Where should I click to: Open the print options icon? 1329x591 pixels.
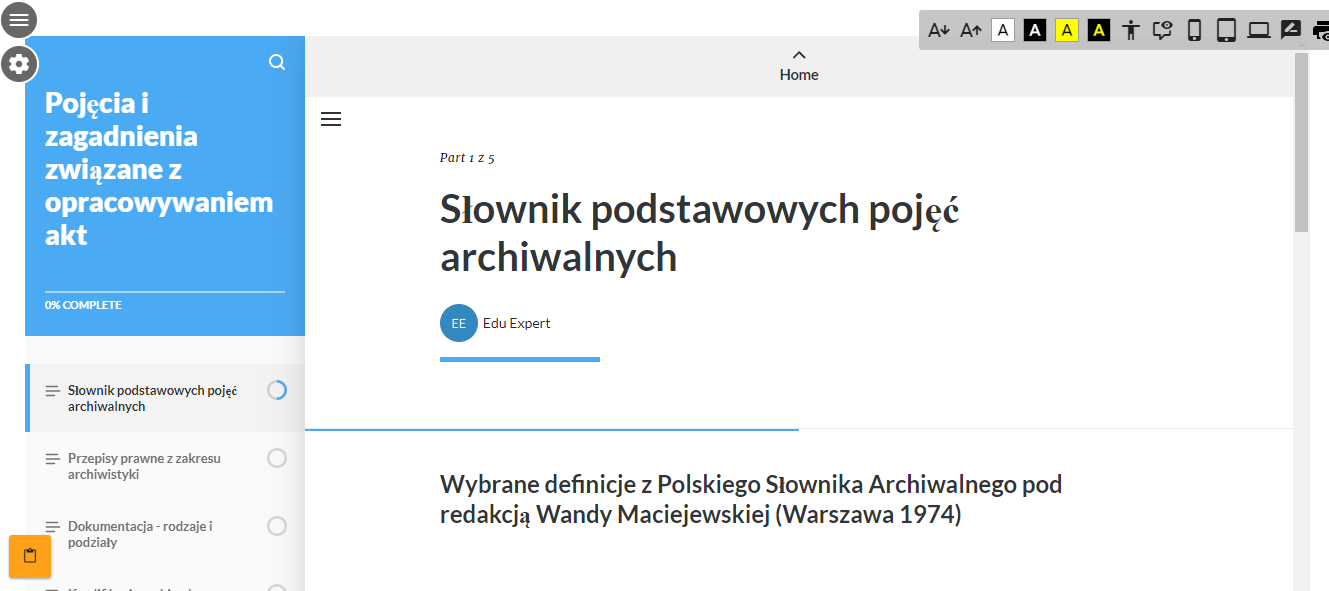(1321, 30)
